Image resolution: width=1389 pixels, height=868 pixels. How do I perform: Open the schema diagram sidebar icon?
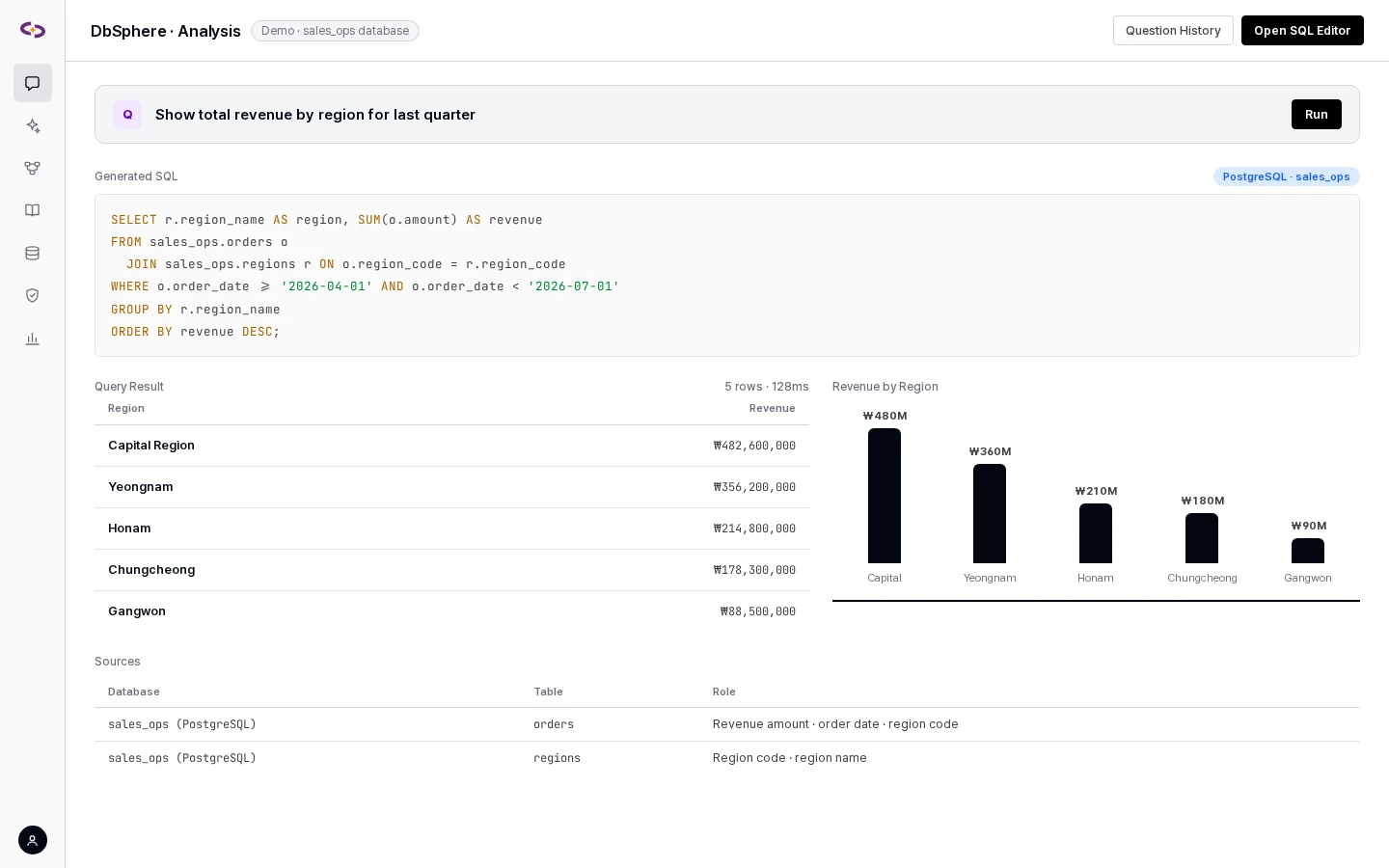coord(33,168)
